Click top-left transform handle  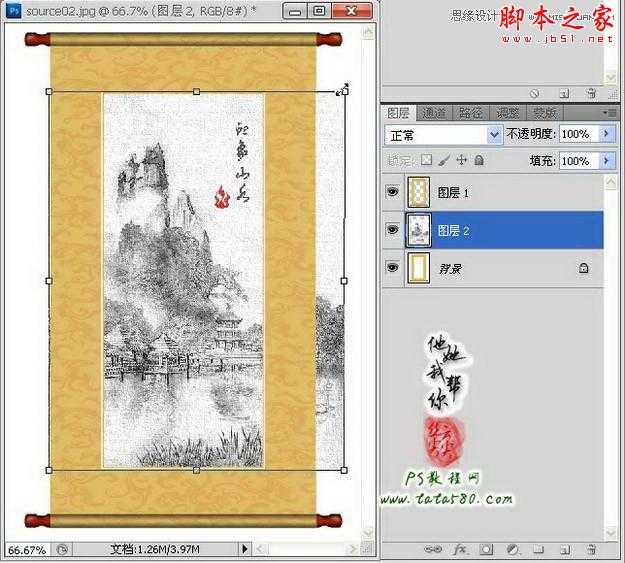pos(49,92)
